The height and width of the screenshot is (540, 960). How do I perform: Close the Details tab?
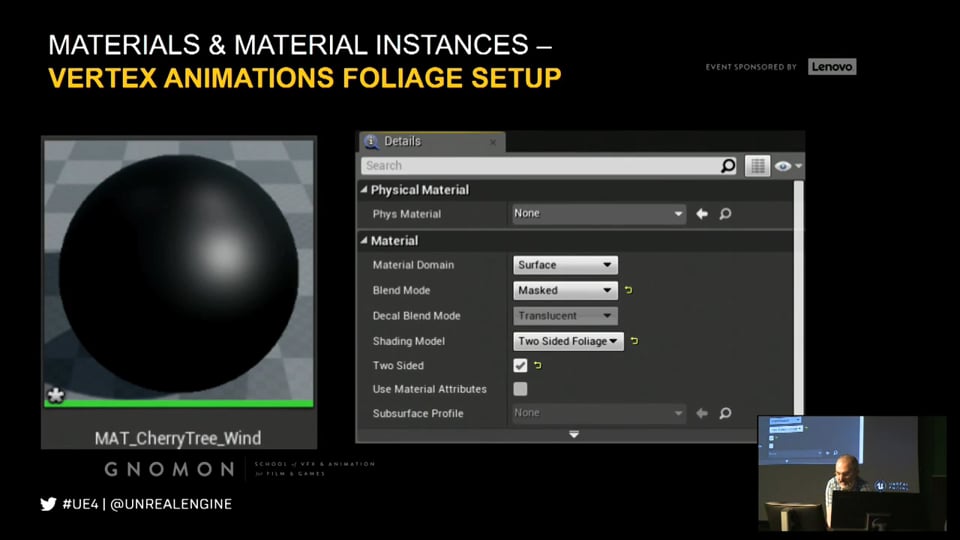coord(493,142)
